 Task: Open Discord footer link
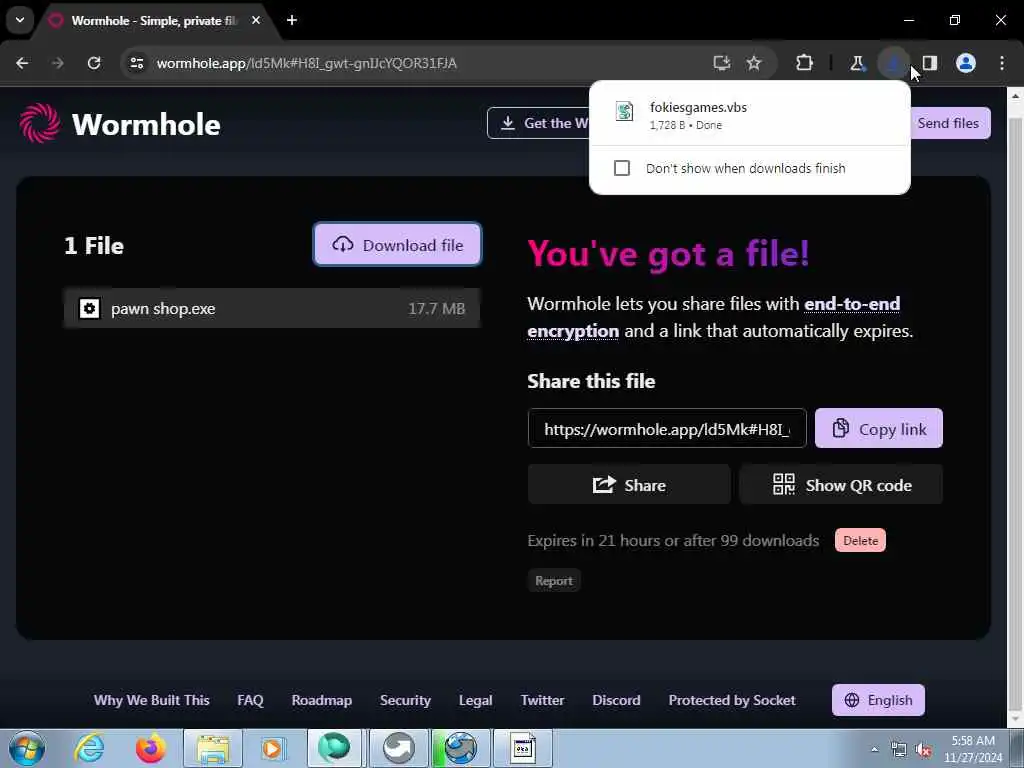tap(616, 700)
